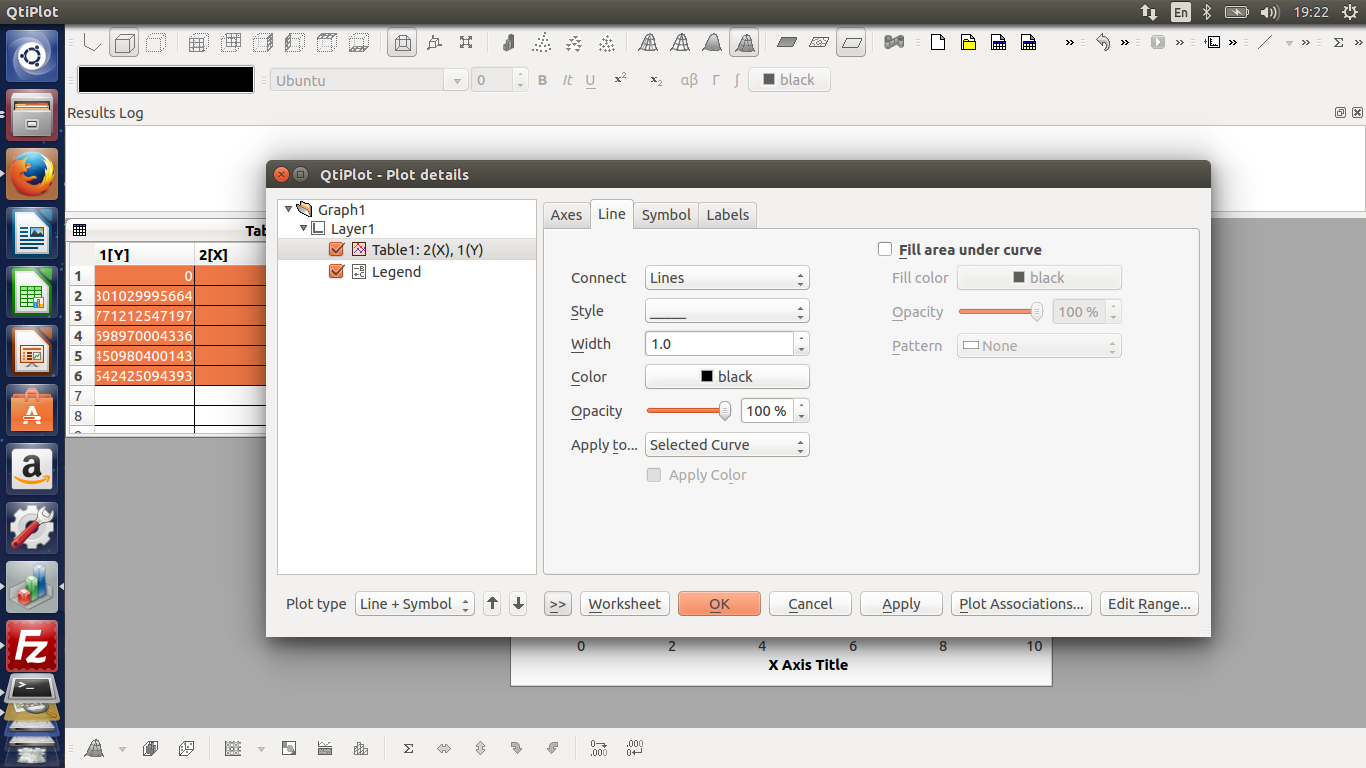Click the toolbar black text color button
The height and width of the screenshot is (768, 1366).
(789, 80)
